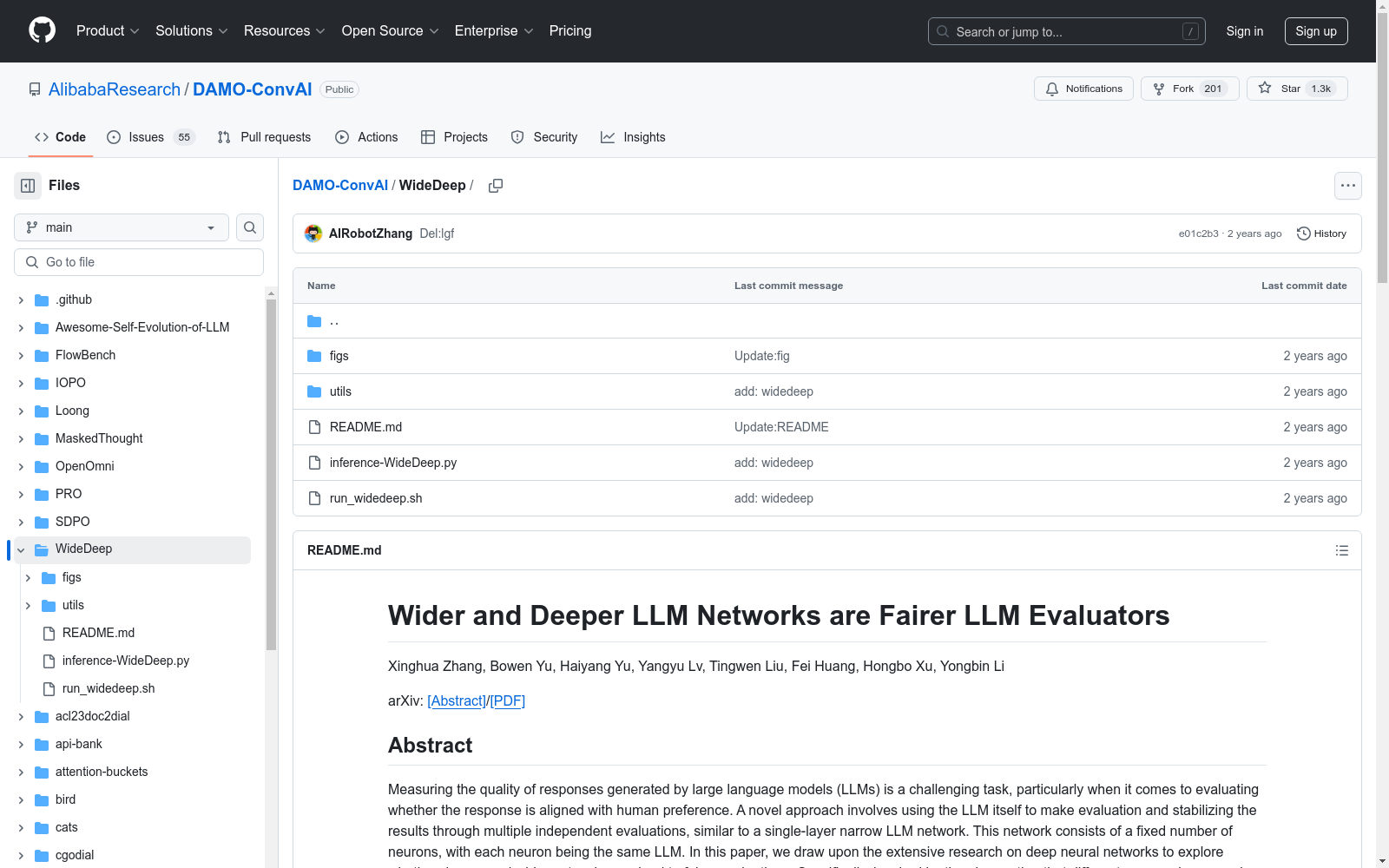
Task: Open the main branch selector
Action: 122,227
